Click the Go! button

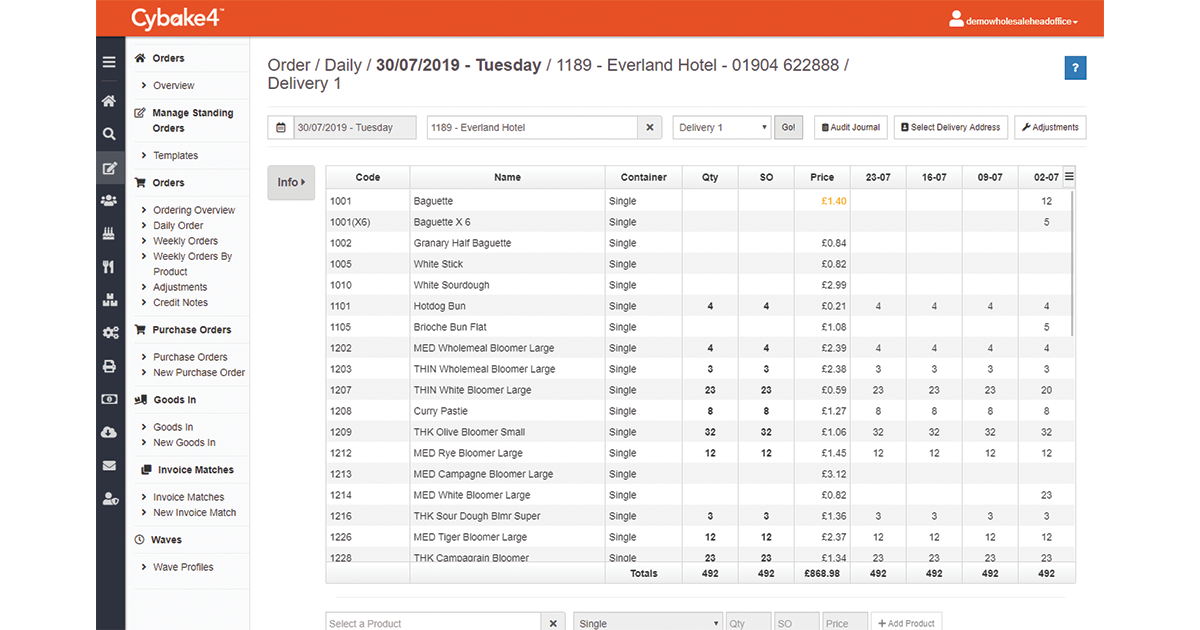tap(788, 127)
